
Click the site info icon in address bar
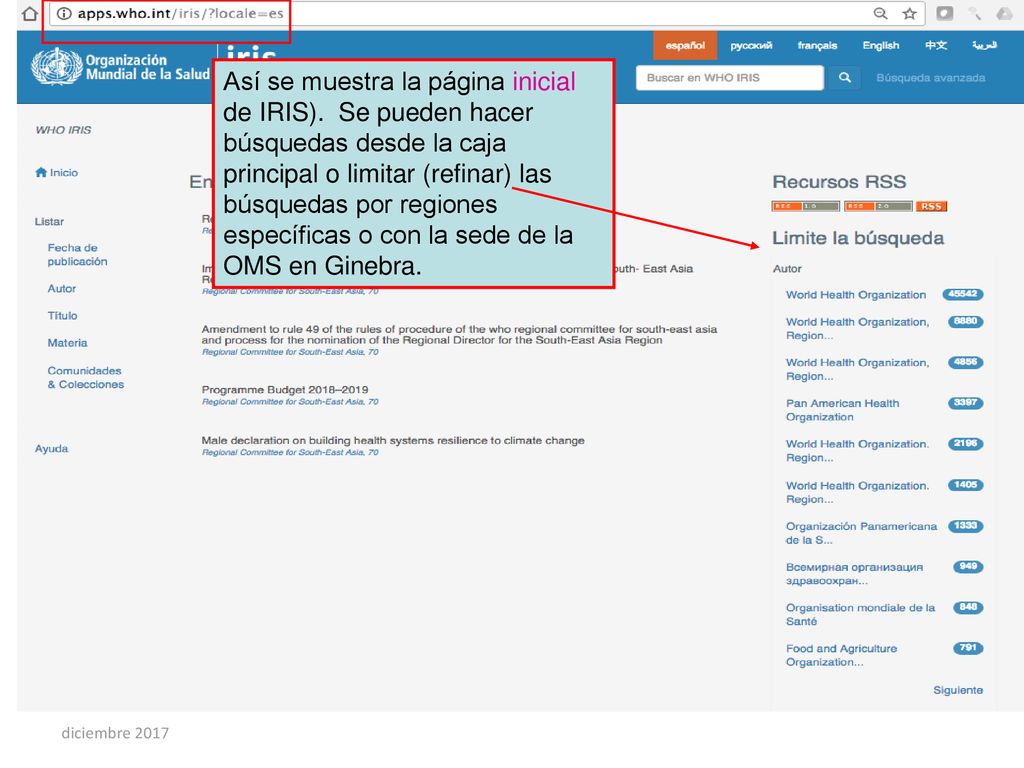coord(63,13)
